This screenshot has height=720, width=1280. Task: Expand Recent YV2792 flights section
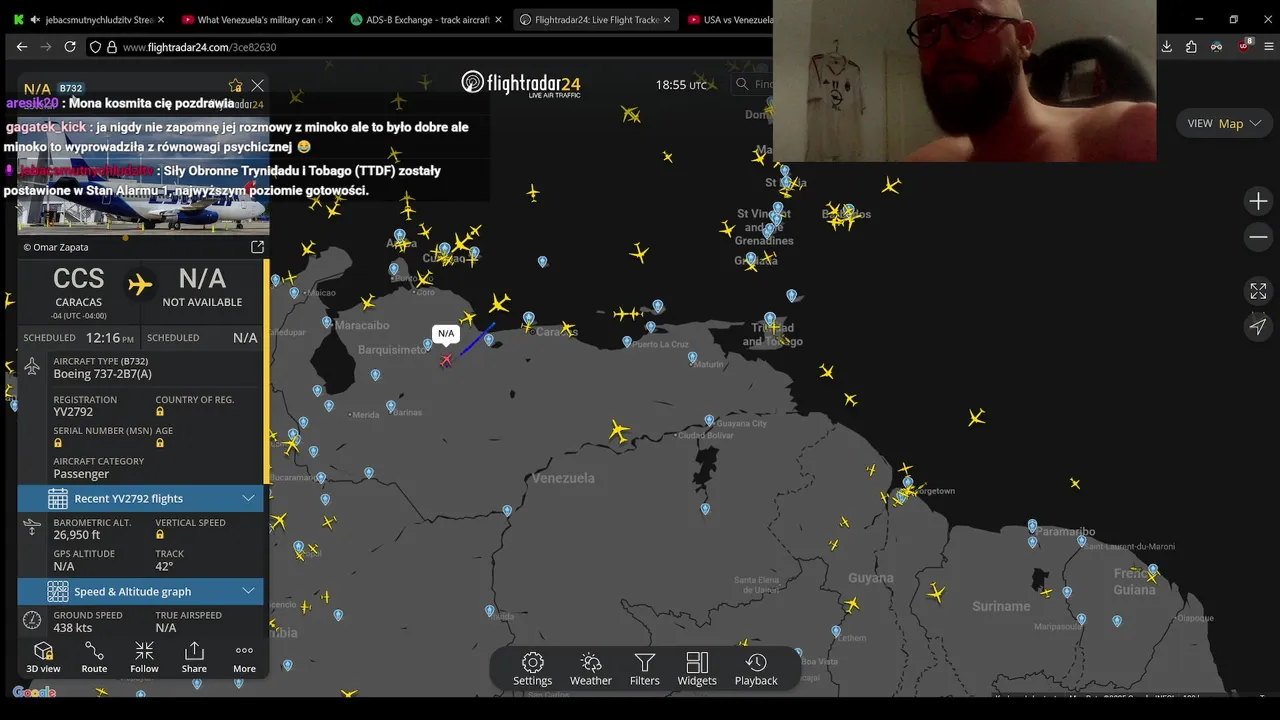141,498
